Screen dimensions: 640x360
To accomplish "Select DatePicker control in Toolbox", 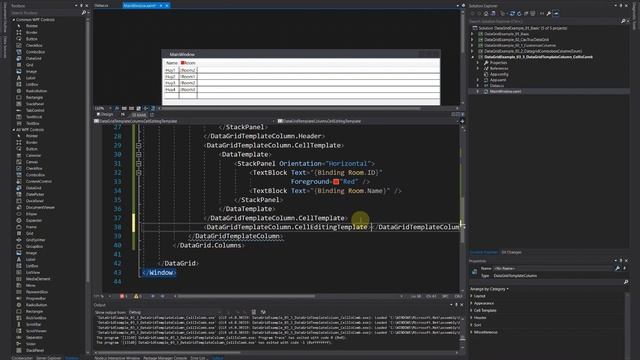I will tap(35, 194).
